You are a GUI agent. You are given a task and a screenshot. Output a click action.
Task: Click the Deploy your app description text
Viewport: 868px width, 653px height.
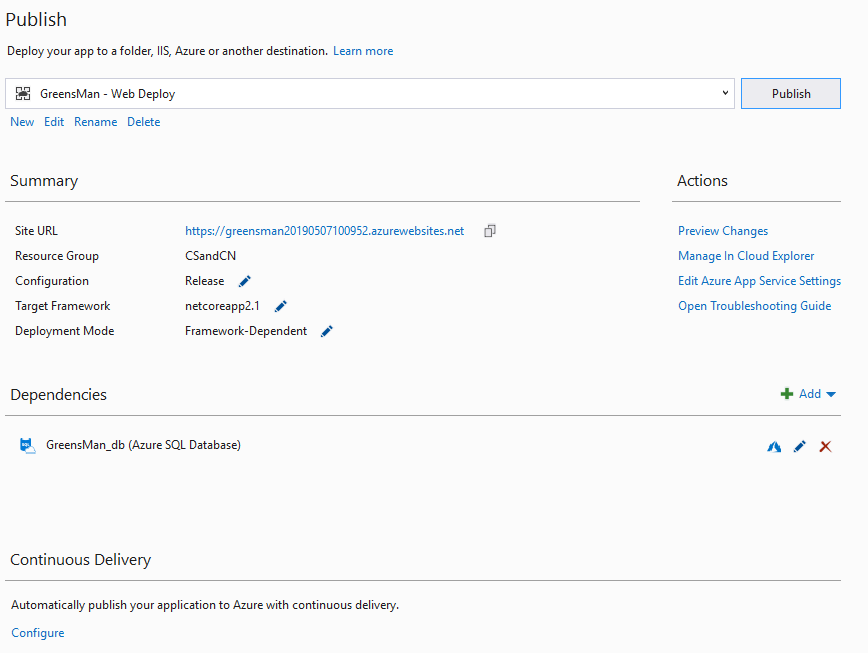point(167,51)
